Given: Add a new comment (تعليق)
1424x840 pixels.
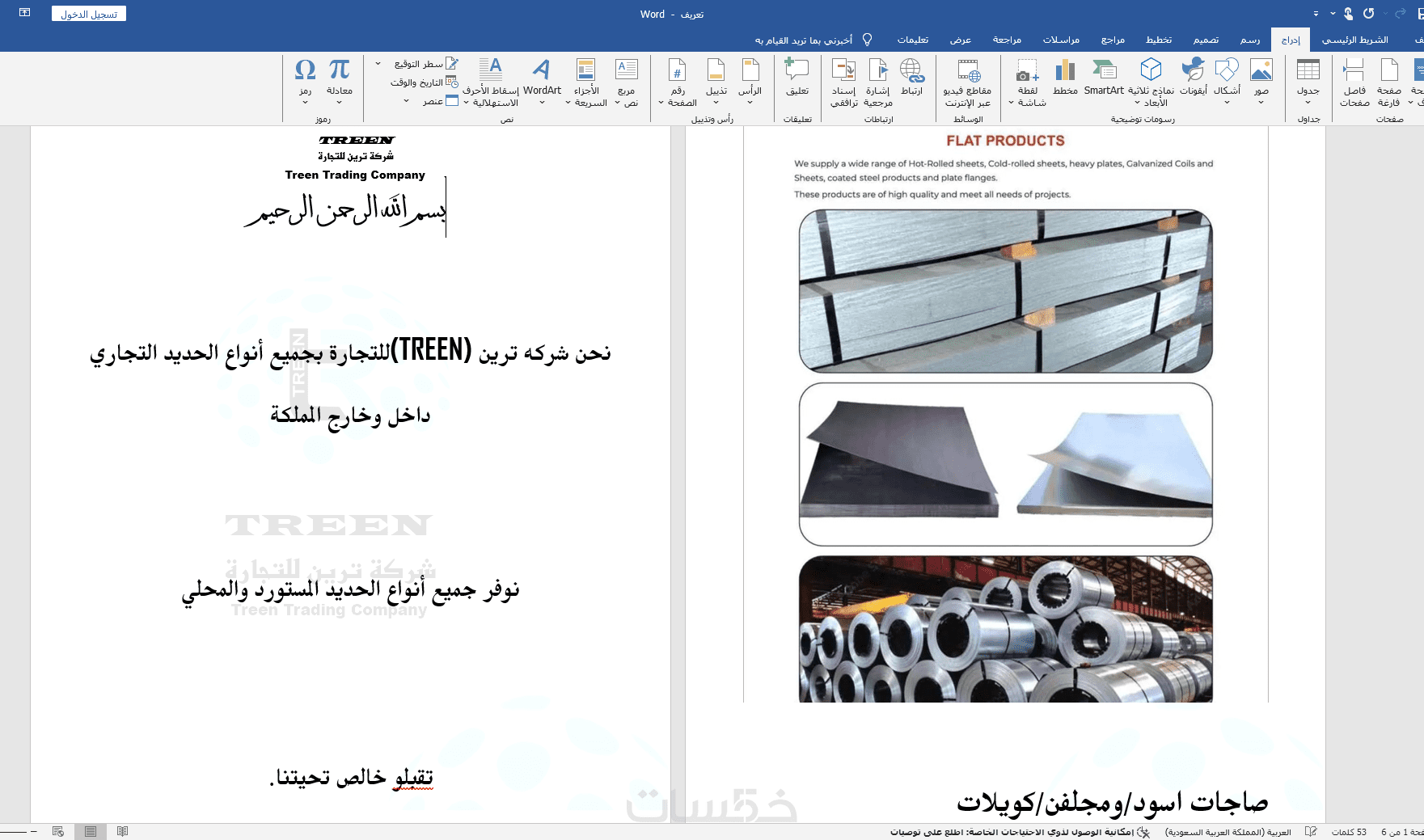Looking at the screenshot, I should coord(797,78).
